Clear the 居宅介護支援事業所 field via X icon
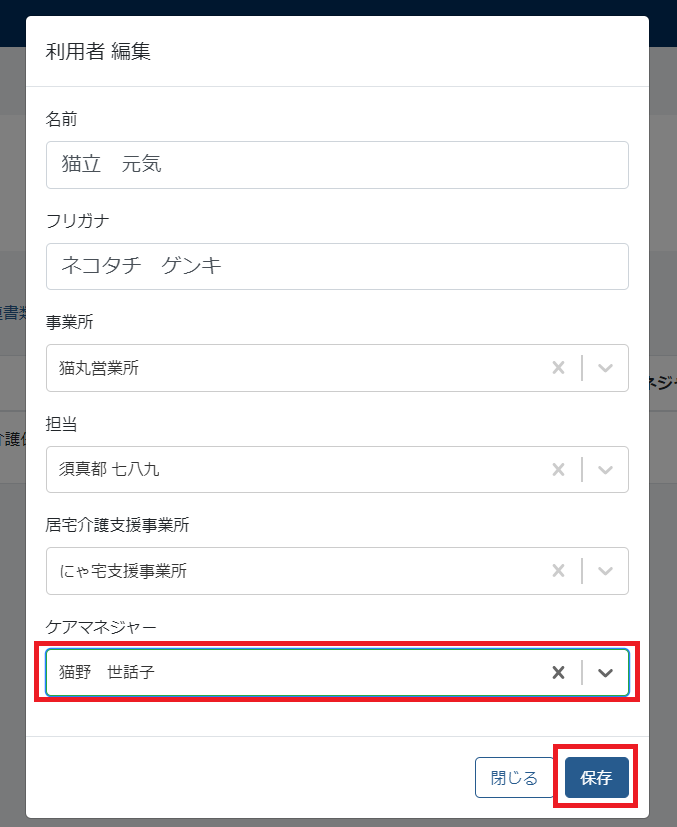Viewport: 677px width, 827px height. click(558, 571)
